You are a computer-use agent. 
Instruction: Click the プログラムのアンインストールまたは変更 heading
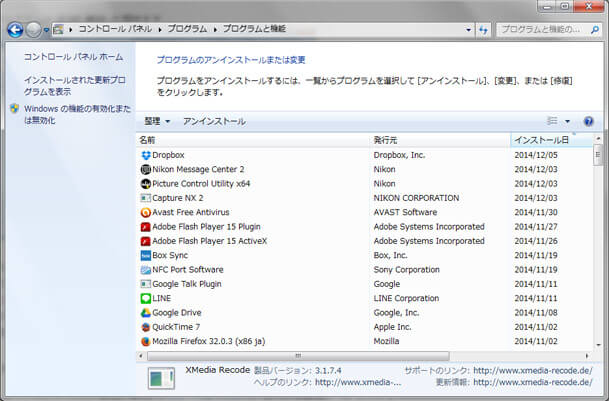coord(231,60)
